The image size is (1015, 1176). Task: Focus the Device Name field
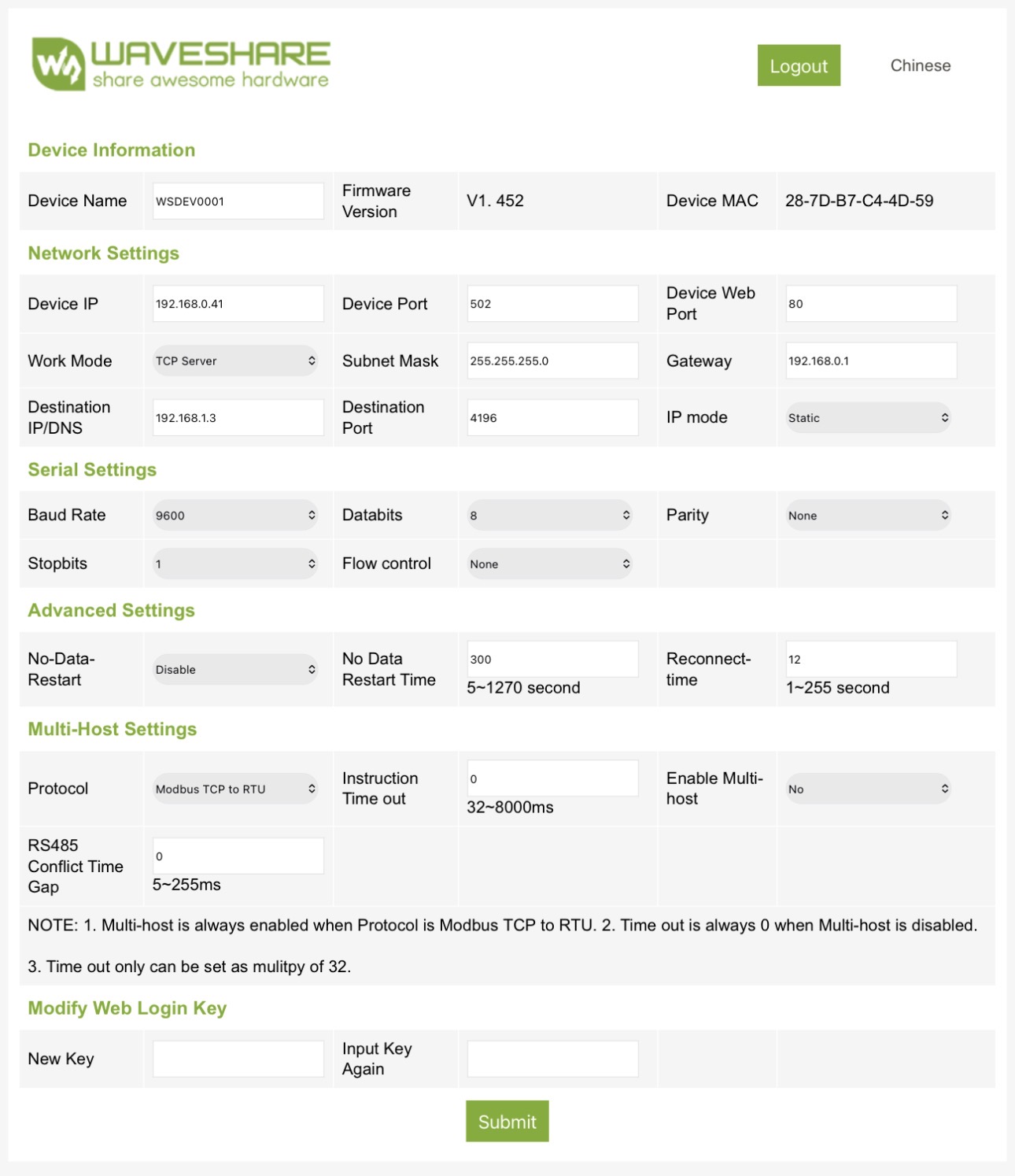point(238,201)
